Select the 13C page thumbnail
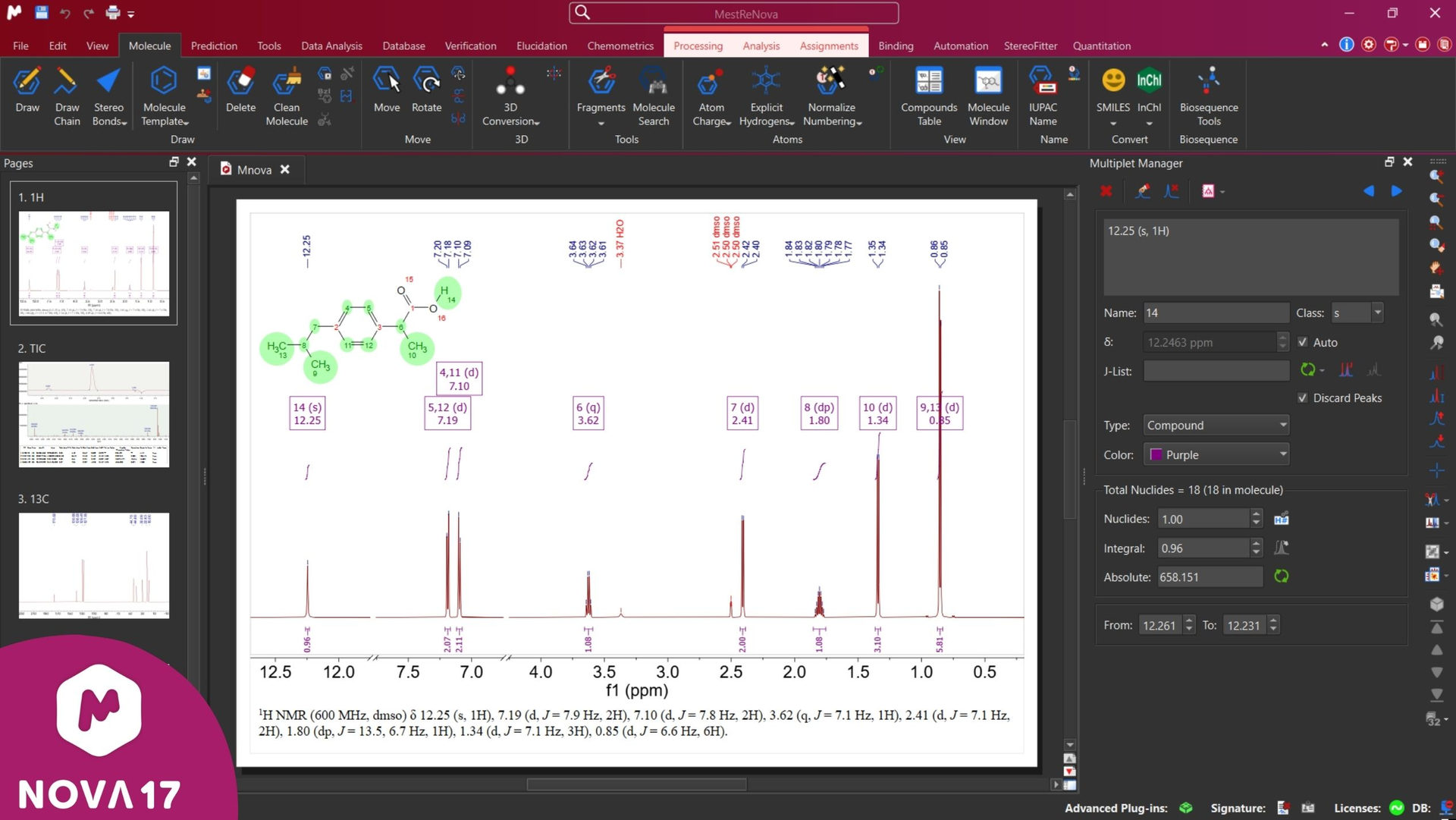This screenshot has width=1456, height=820. pyautogui.click(x=94, y=565)
